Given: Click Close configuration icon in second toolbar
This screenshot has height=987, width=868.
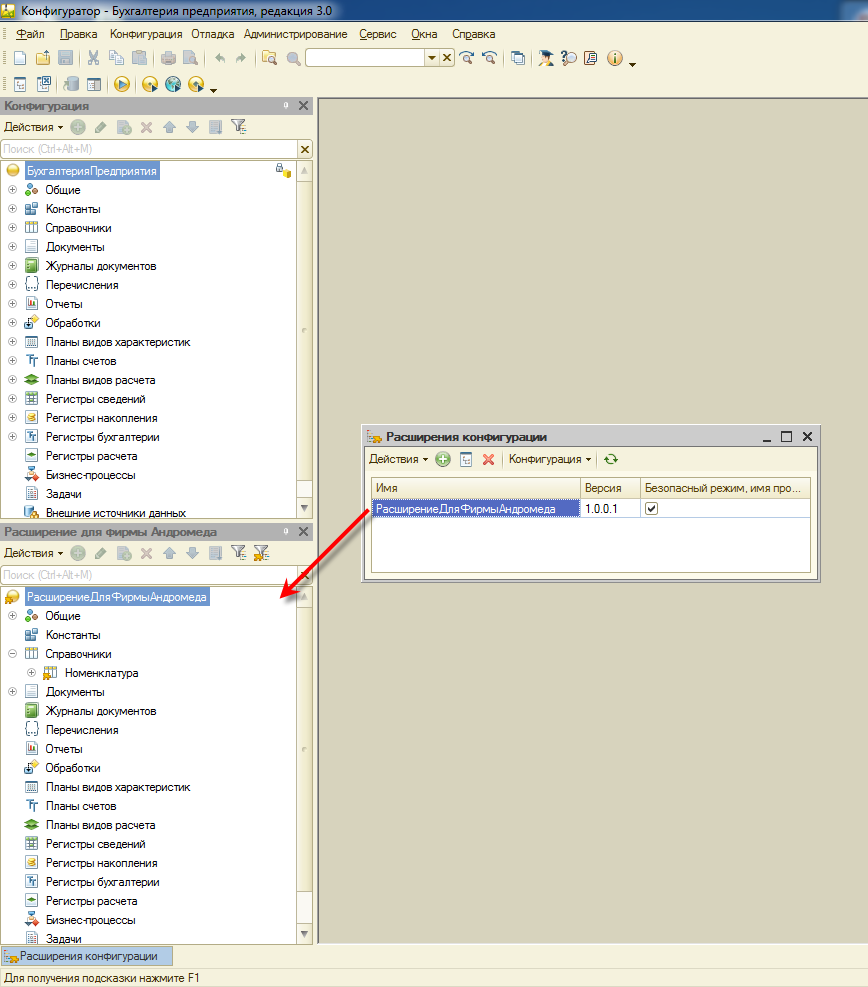Looking at the screenshot, I should (x=43, y=84).
